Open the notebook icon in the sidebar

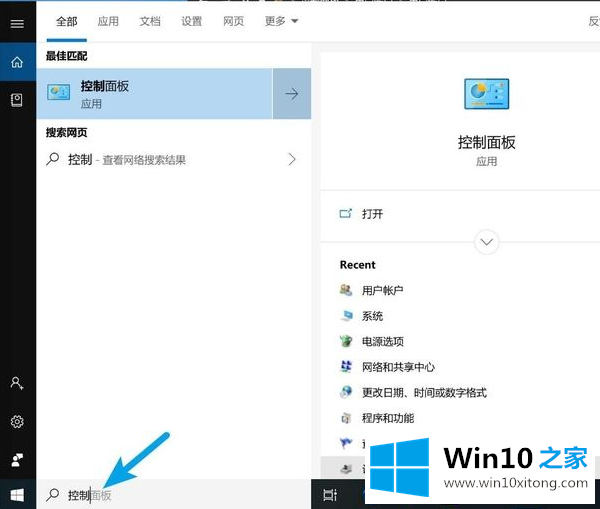pyautogui.click(x=16, y=100)
